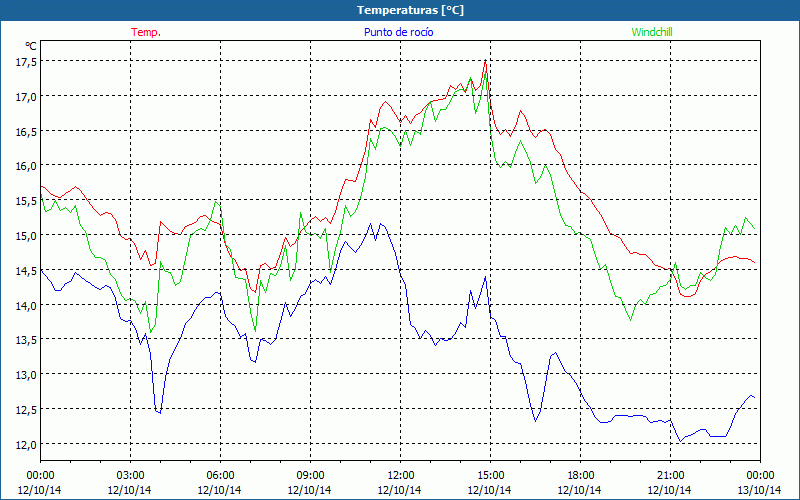Click the red temperature peak near 15:00

point(485,61)
